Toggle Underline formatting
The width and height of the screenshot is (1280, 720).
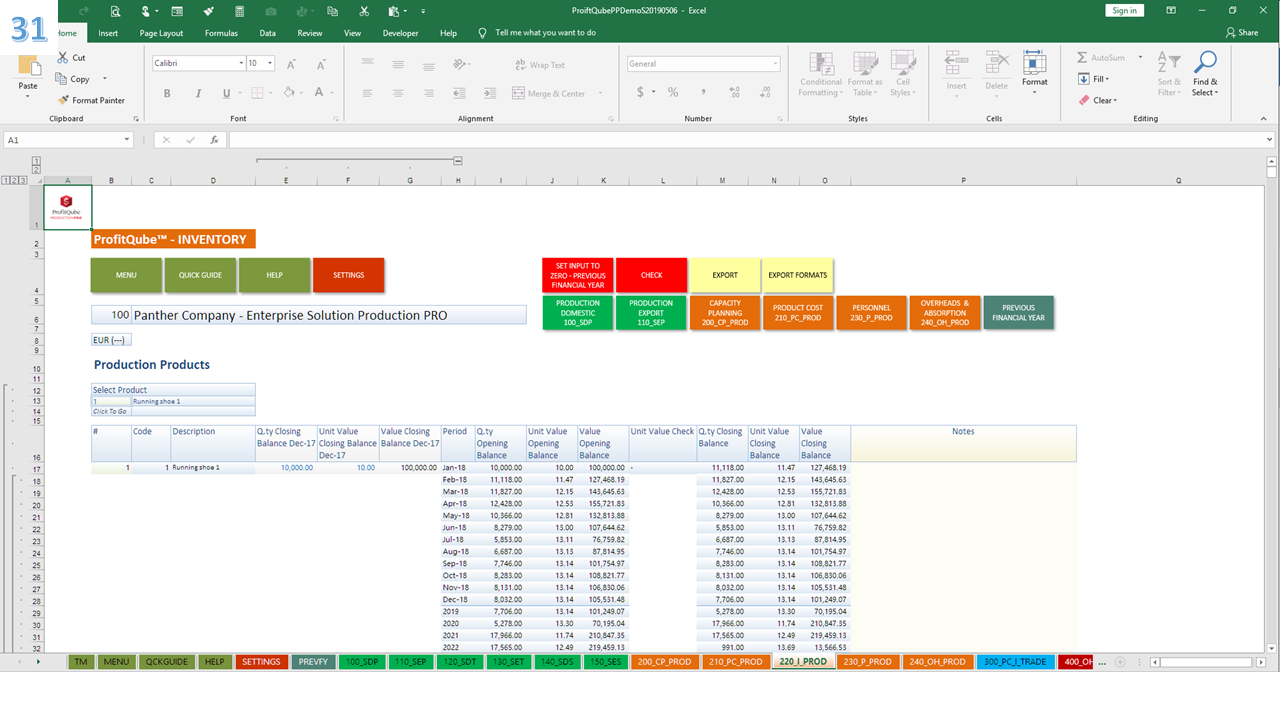[226, 93]
